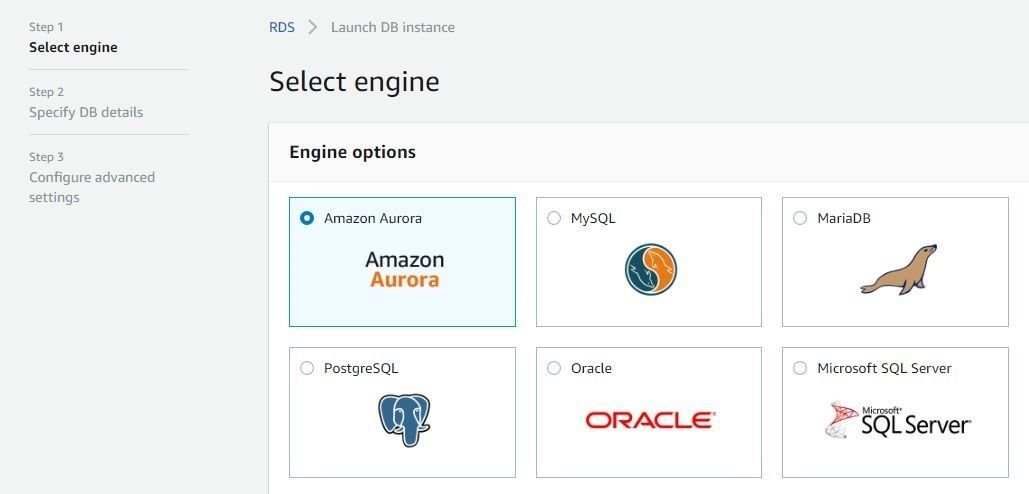Click the Microsoft SQL Server logo
The image size is (1029, 494).
898,420
